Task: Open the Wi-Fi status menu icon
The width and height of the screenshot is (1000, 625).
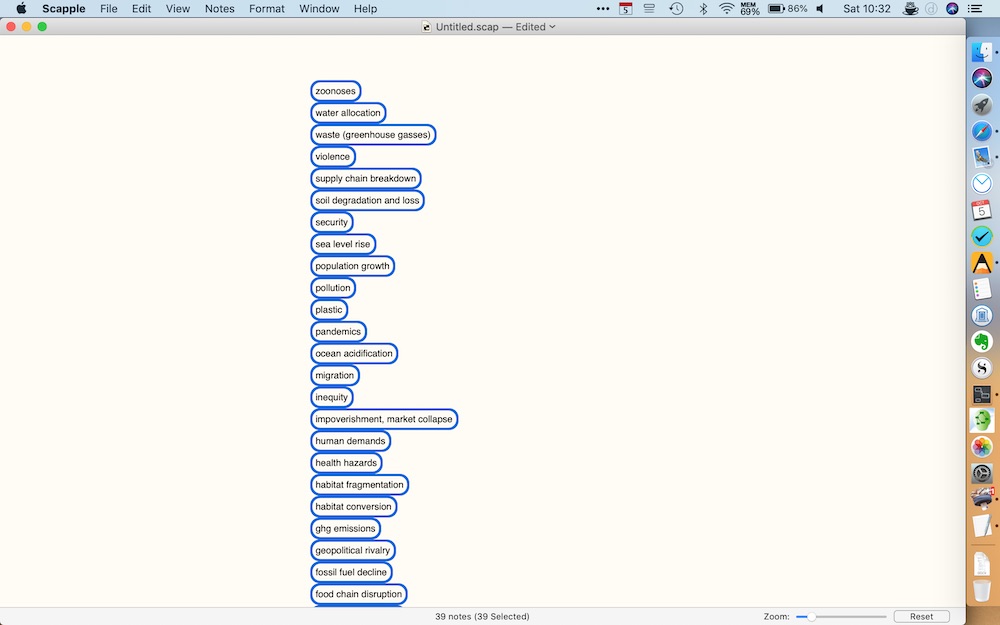Action: point(726,8)
